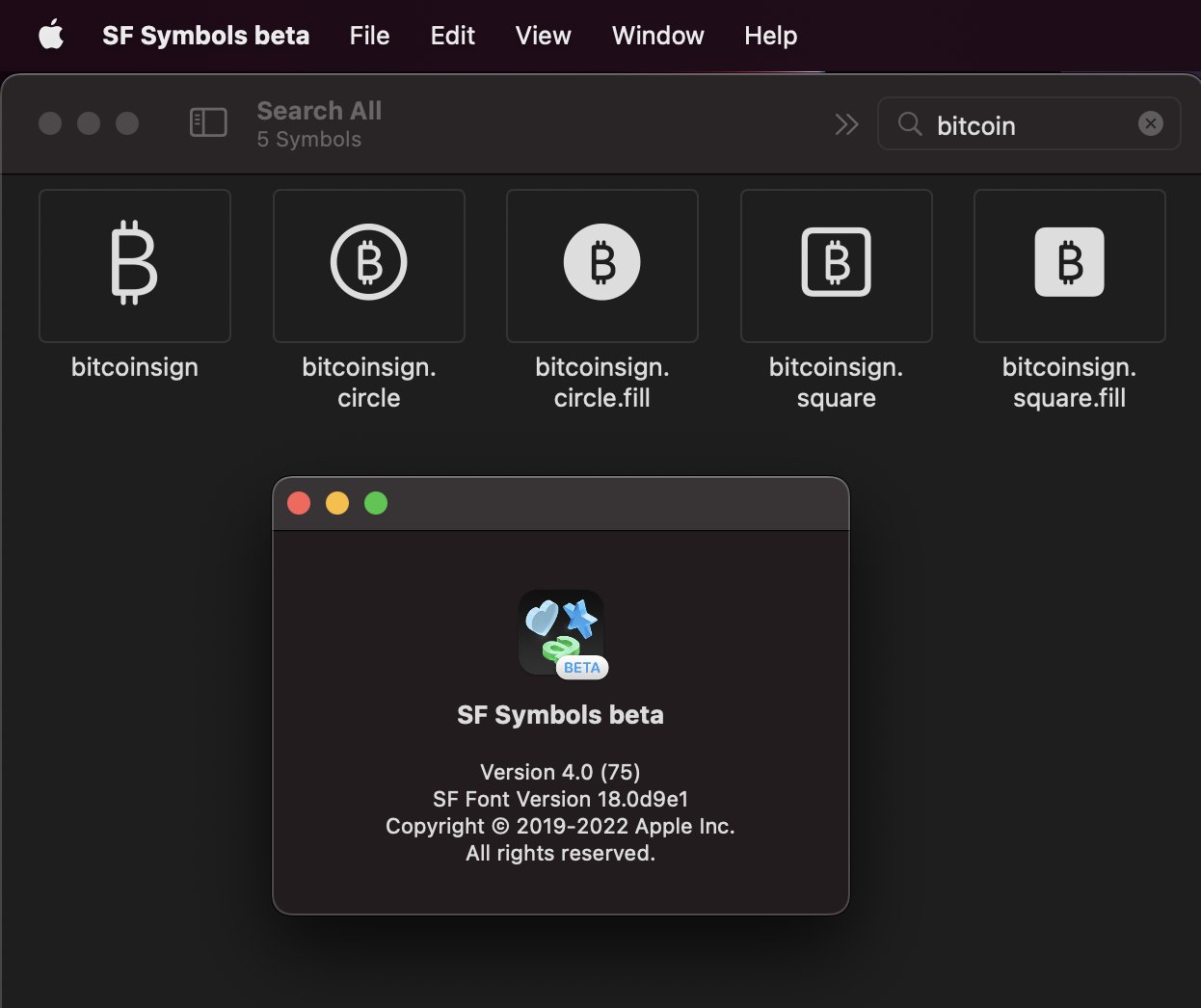Screen dimensions: 1201x1008
Task: Minimize the About window with yellow button
Action: (337, 503)
